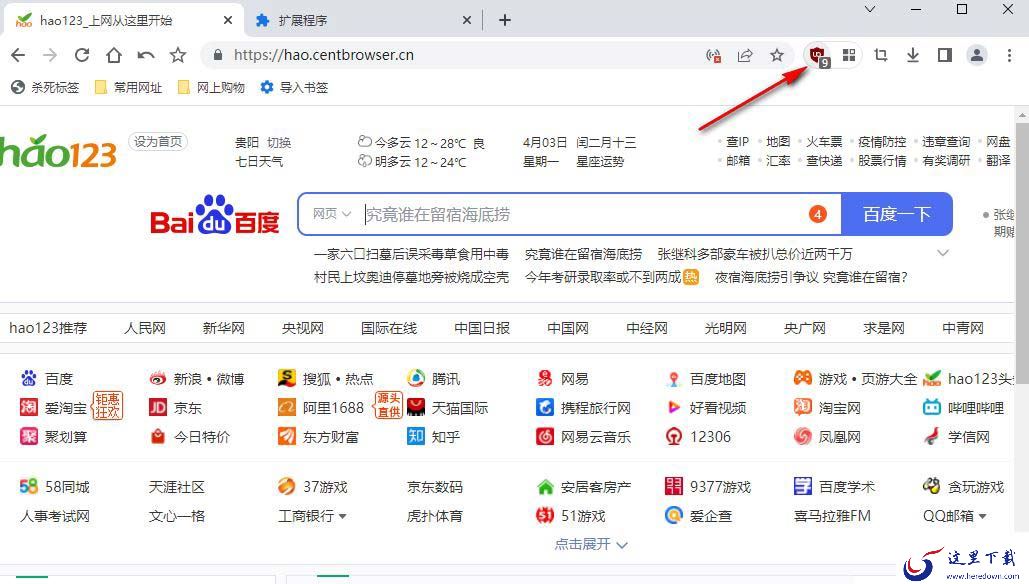Open 知乎 site link
This screenshot has width=1029, height=584.
point(433,436)
